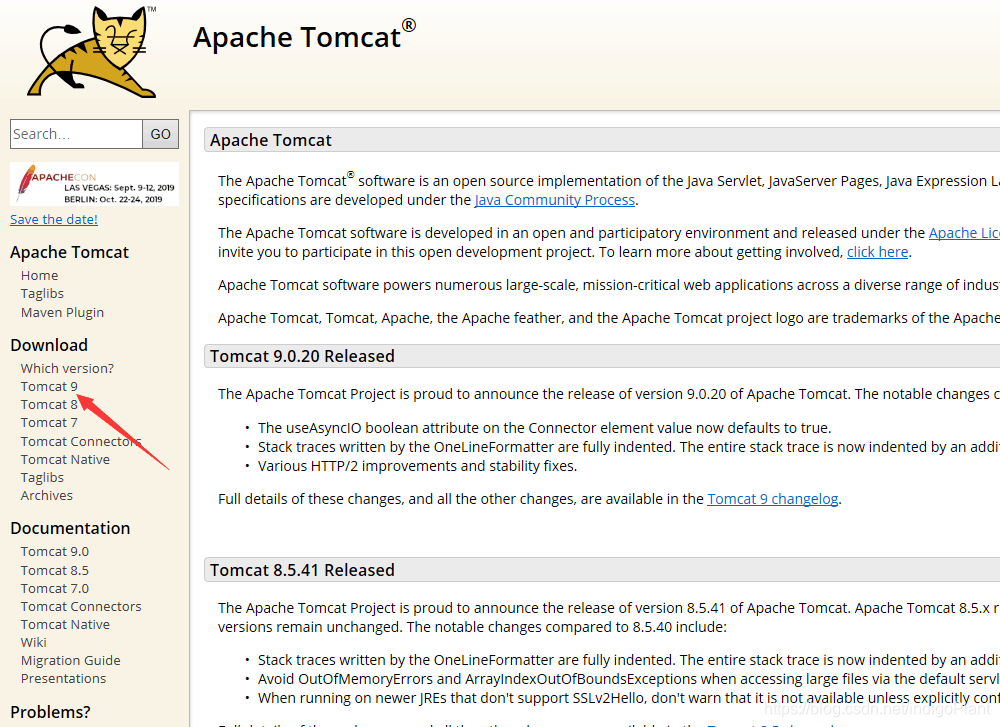Click the Documentation sidebar heading

click(70, 528)
